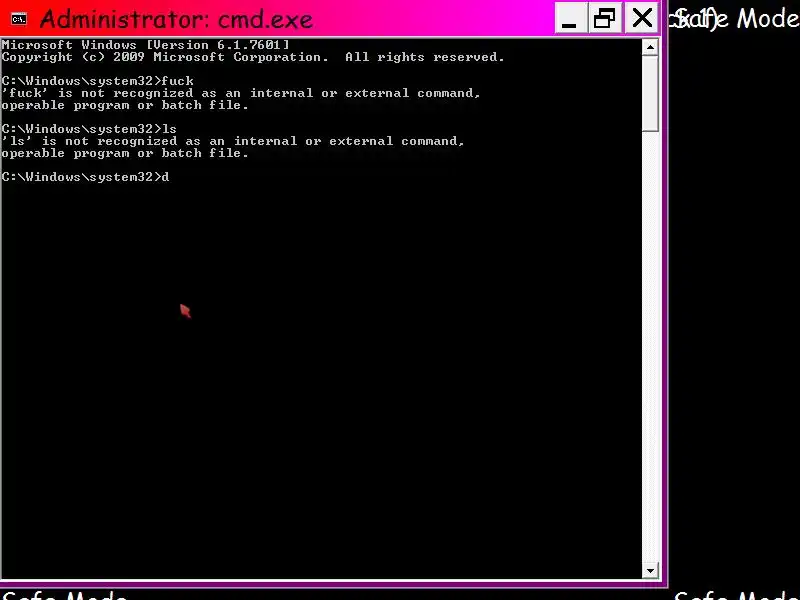Click the 'Administrator: cmd.exe' title text

point(176,19)
